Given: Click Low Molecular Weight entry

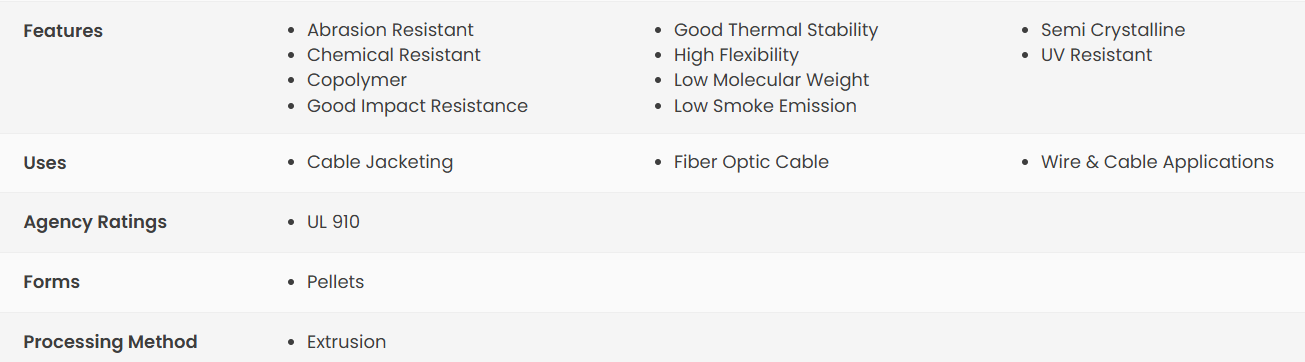Looking at the screenshot, I should pos(771,80).
